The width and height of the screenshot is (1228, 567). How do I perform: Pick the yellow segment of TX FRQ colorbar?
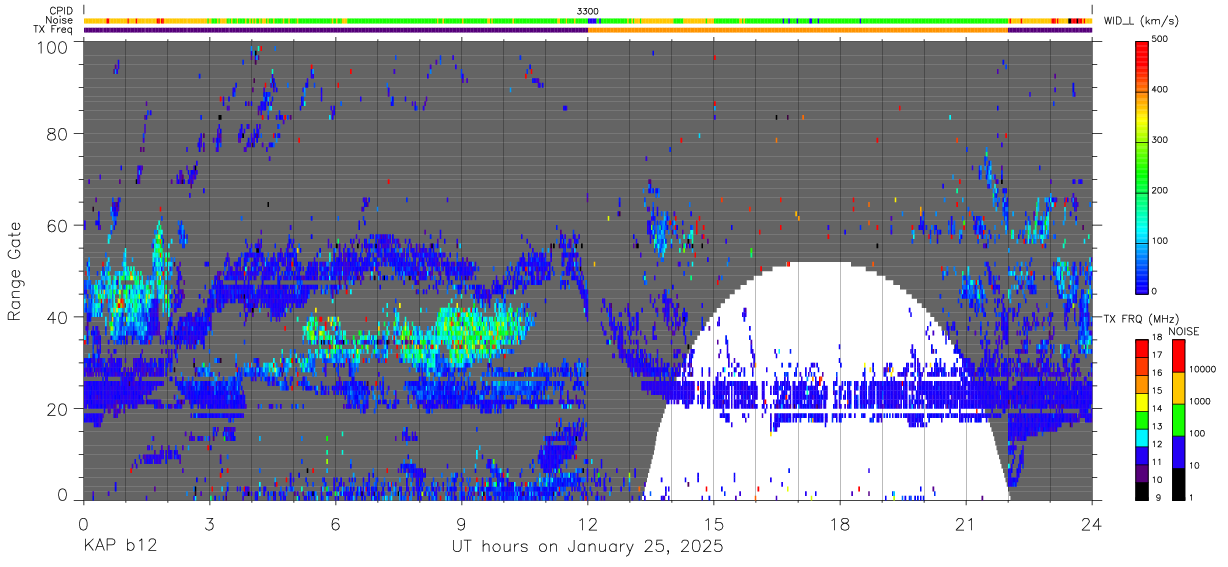pyautogui.click(x=1142, y=401)
